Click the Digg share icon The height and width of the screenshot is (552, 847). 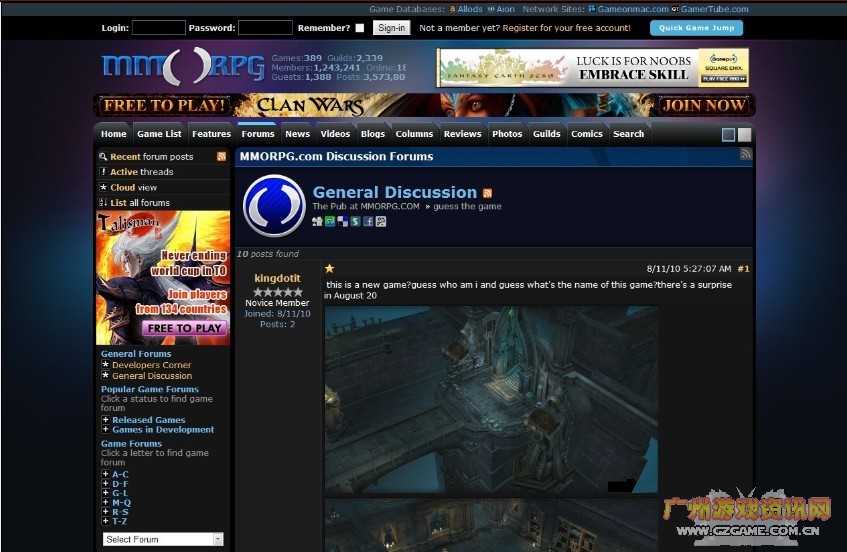(x=317, y=221)
